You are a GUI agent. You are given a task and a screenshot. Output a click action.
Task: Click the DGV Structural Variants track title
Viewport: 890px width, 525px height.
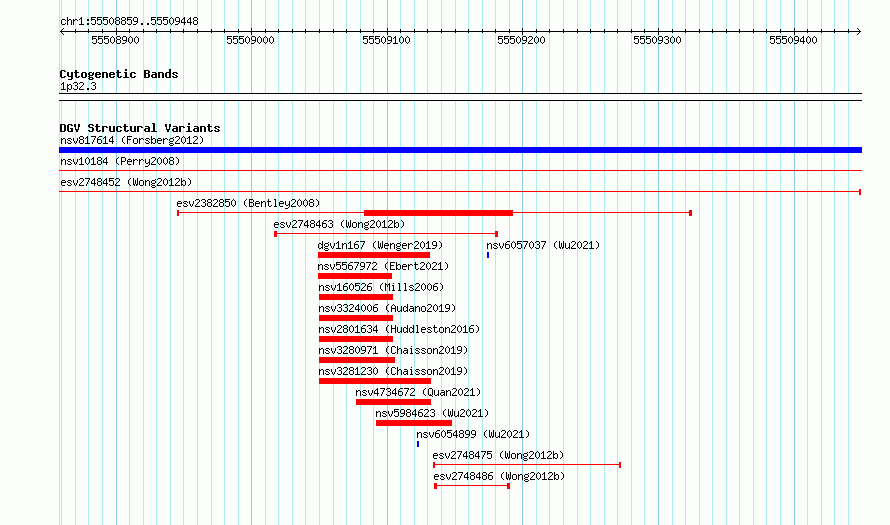pos(140,128)
